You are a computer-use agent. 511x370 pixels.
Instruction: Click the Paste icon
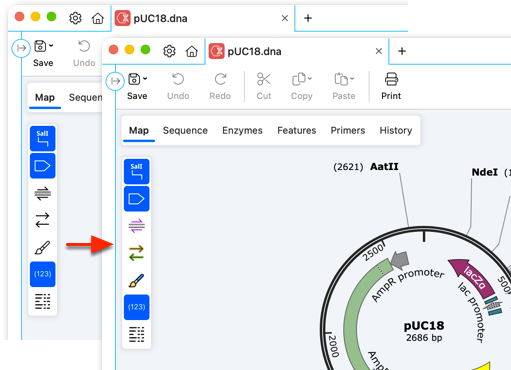coord(341,79)
